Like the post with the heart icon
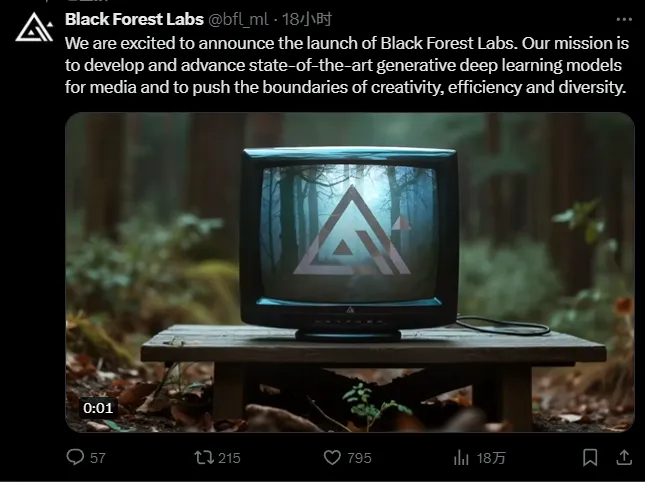645x482 pixels. click(332, 457)
